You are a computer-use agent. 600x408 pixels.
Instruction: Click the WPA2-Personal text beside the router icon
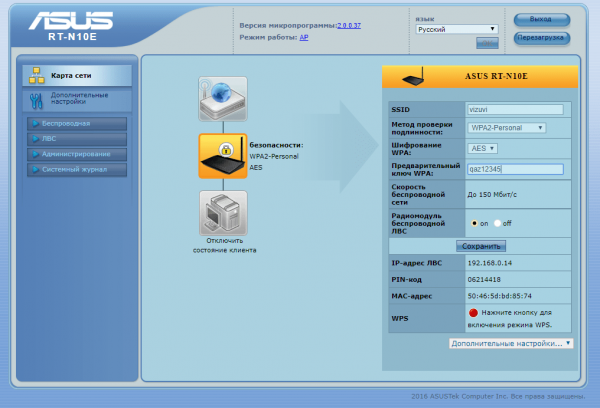[x=274, y=156]
